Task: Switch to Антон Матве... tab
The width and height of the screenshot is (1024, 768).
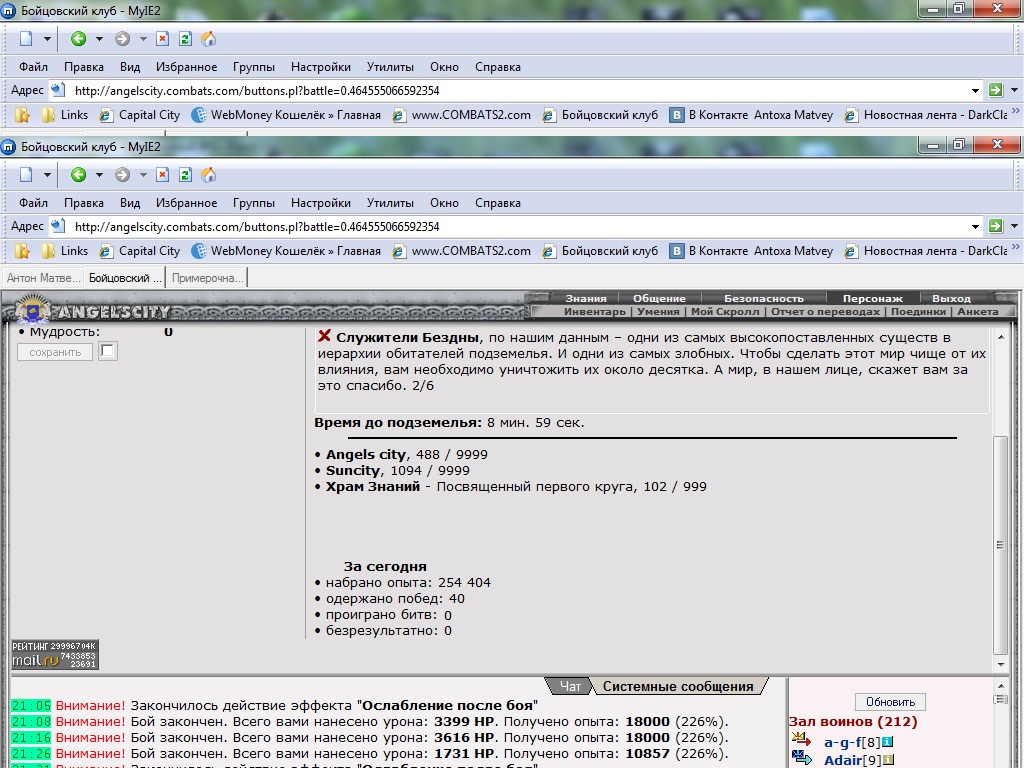Action: click(42, 278)
